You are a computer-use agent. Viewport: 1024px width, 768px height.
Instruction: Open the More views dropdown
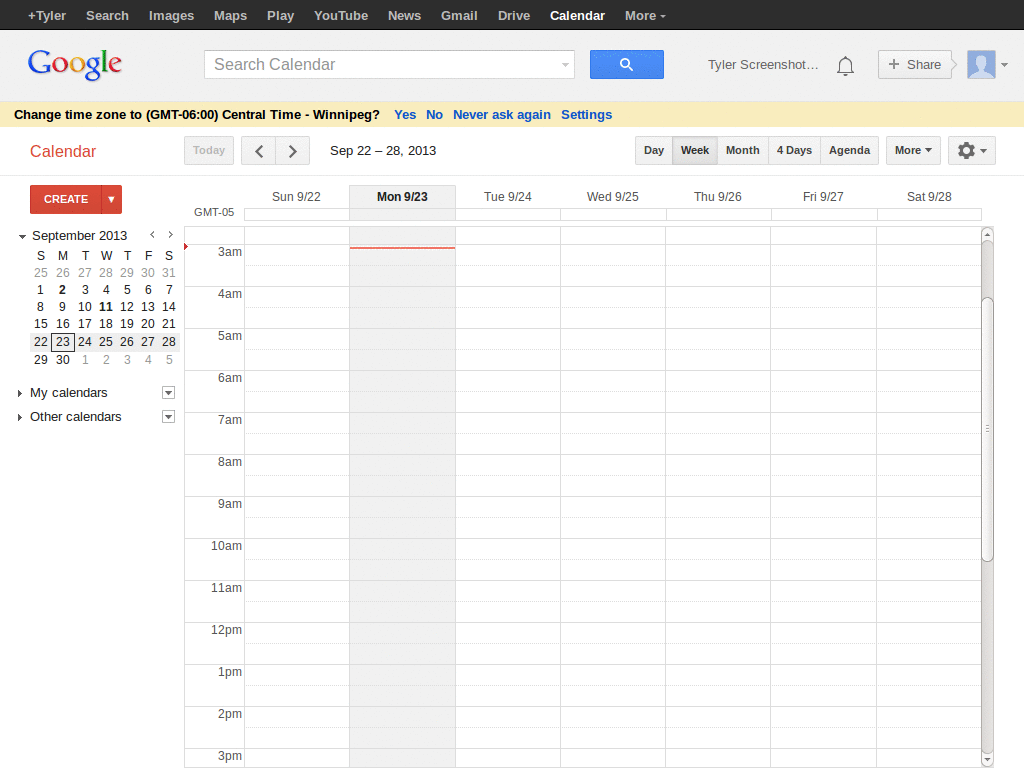click(x=913, y=151)
